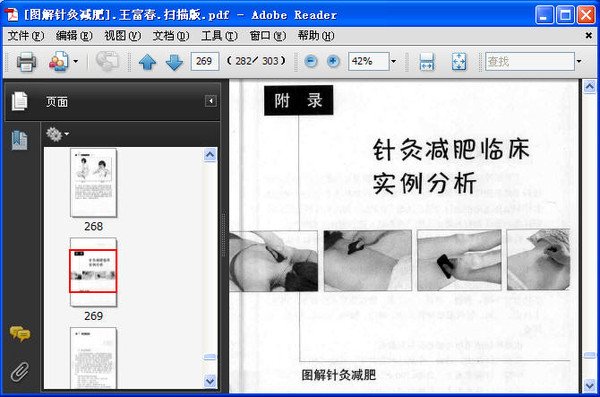
Task: Select page 269 thumbnail
Action: pyautogui.click(x=93, y=272)
